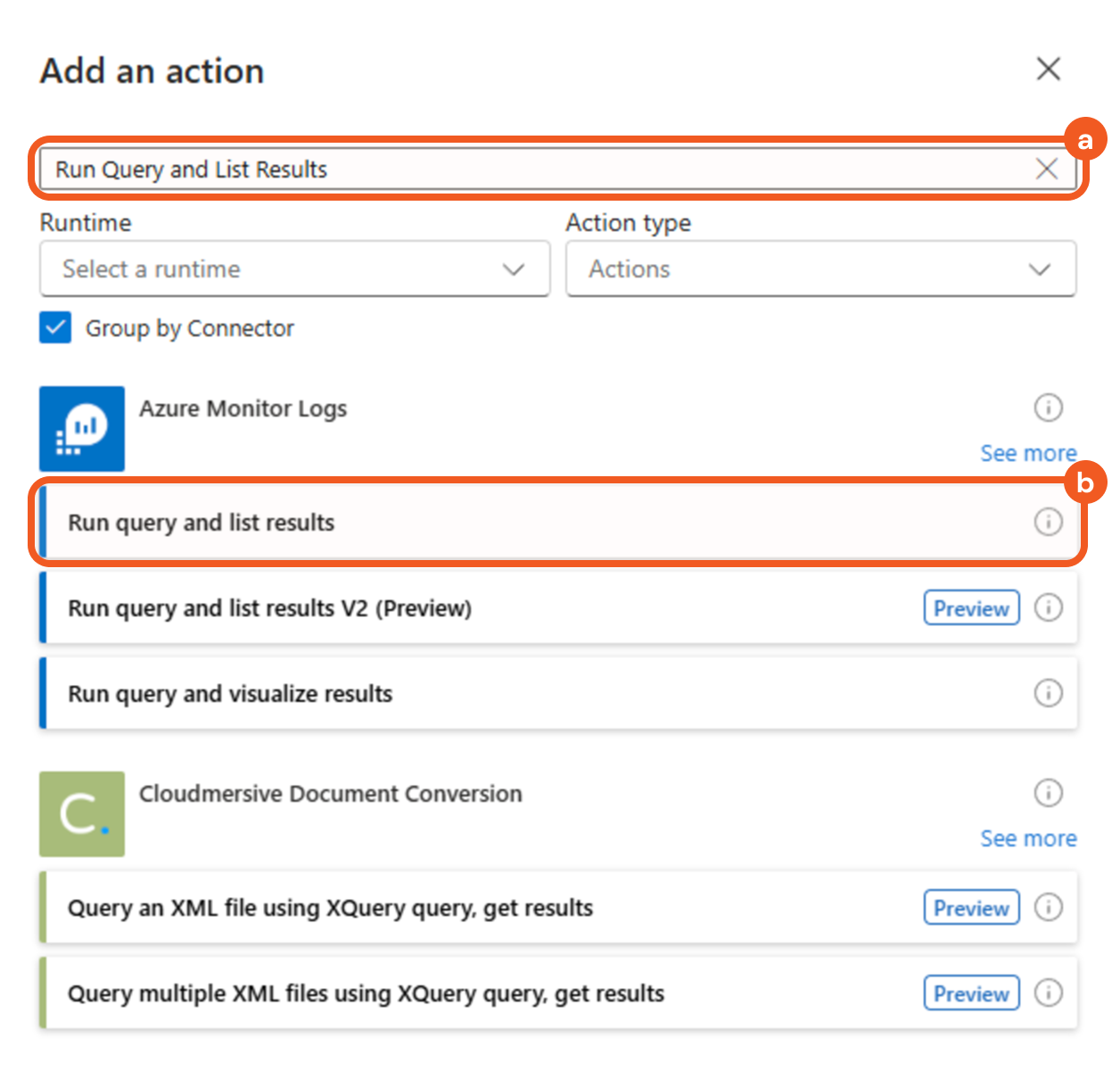
Task: Click the Azure Monitor Logs connector icon
Action: (x=82, y=428)
